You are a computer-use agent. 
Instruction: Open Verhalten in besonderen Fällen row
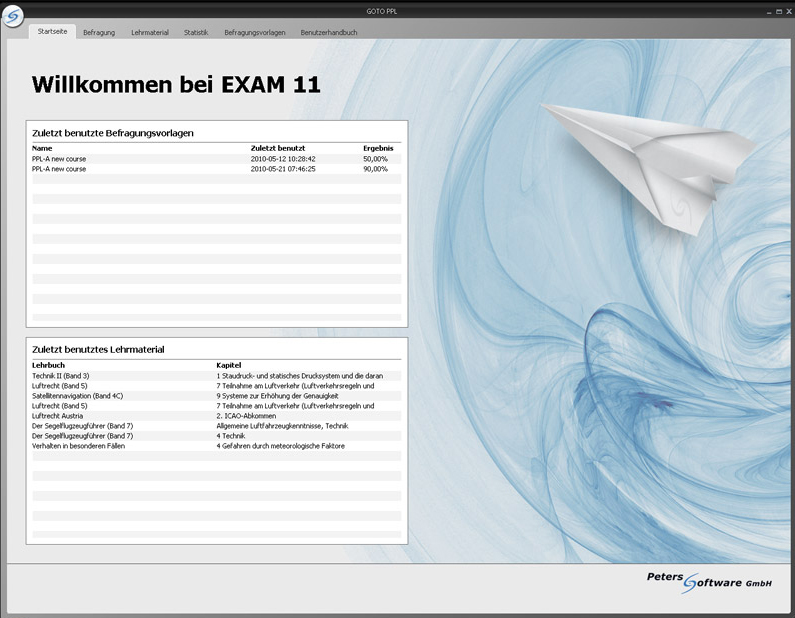point(216,446)
